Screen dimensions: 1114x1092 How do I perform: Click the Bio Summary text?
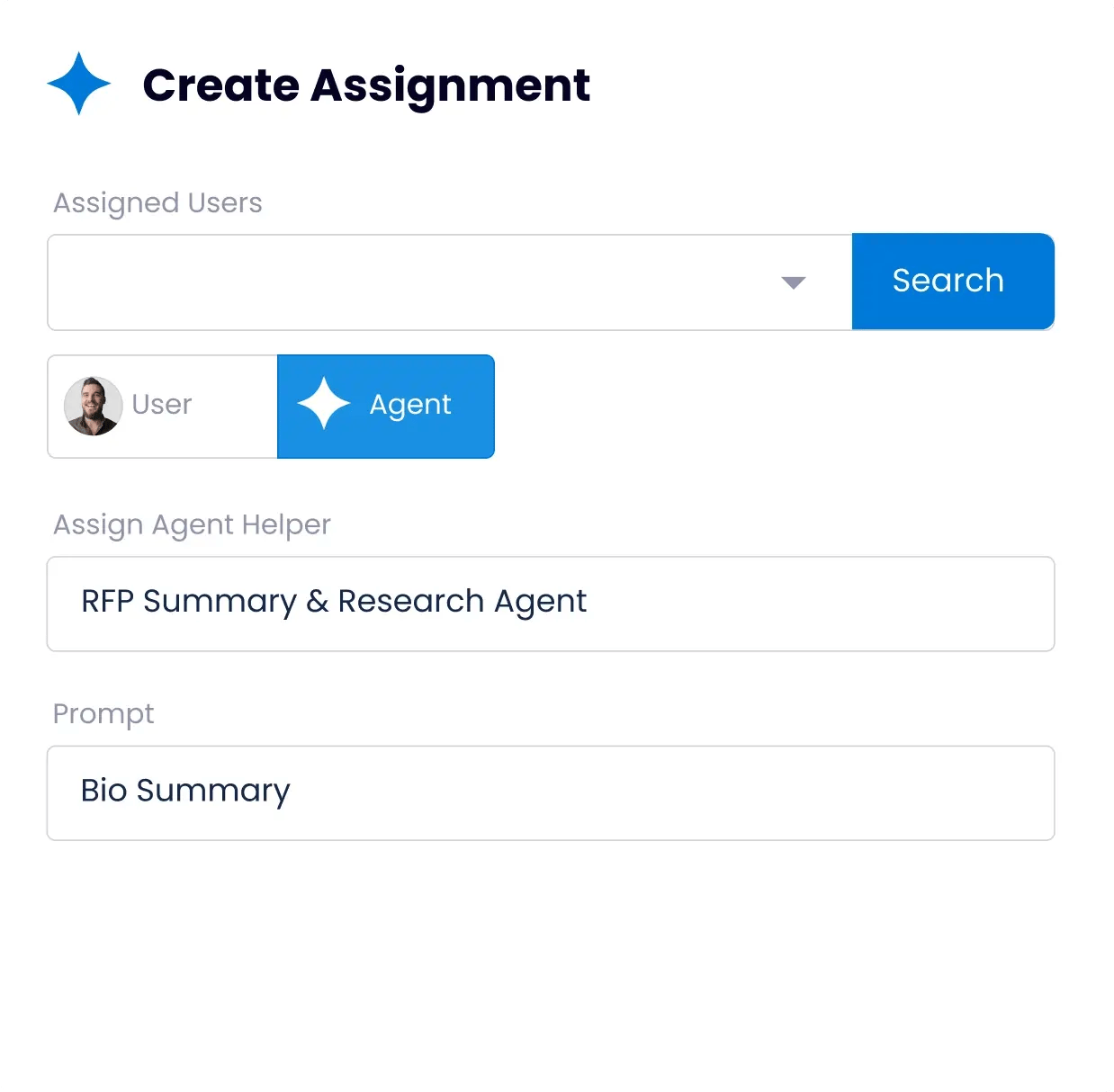click(x=184, y=791)
